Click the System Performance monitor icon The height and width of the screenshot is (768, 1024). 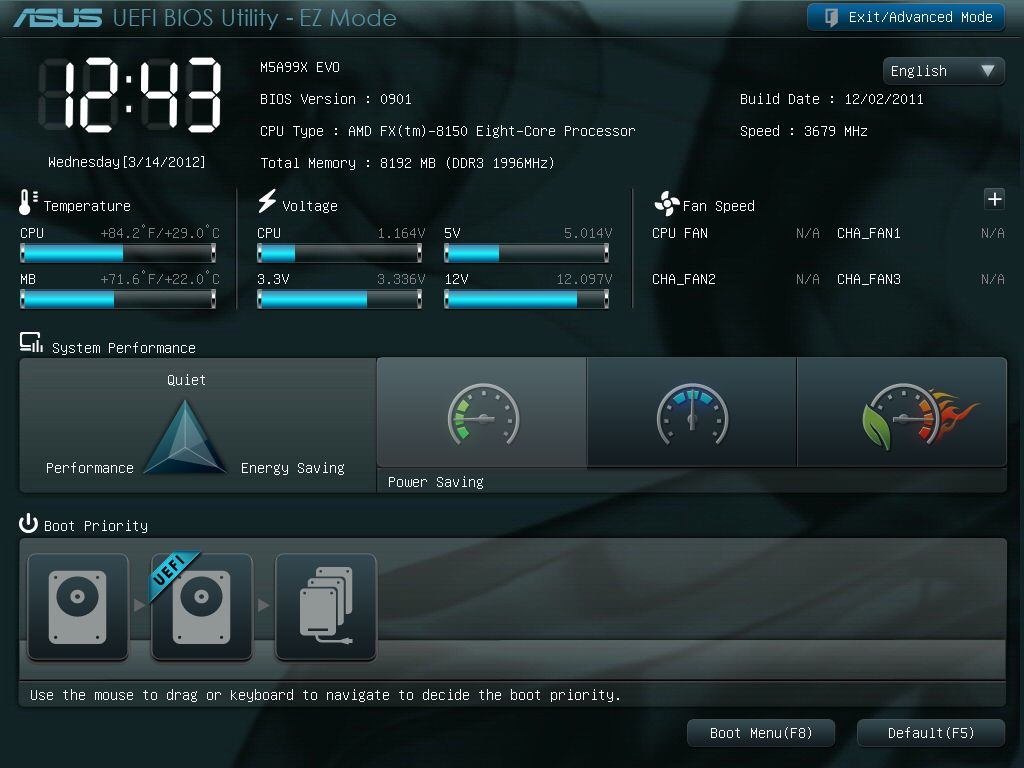[x=31, y=342]
